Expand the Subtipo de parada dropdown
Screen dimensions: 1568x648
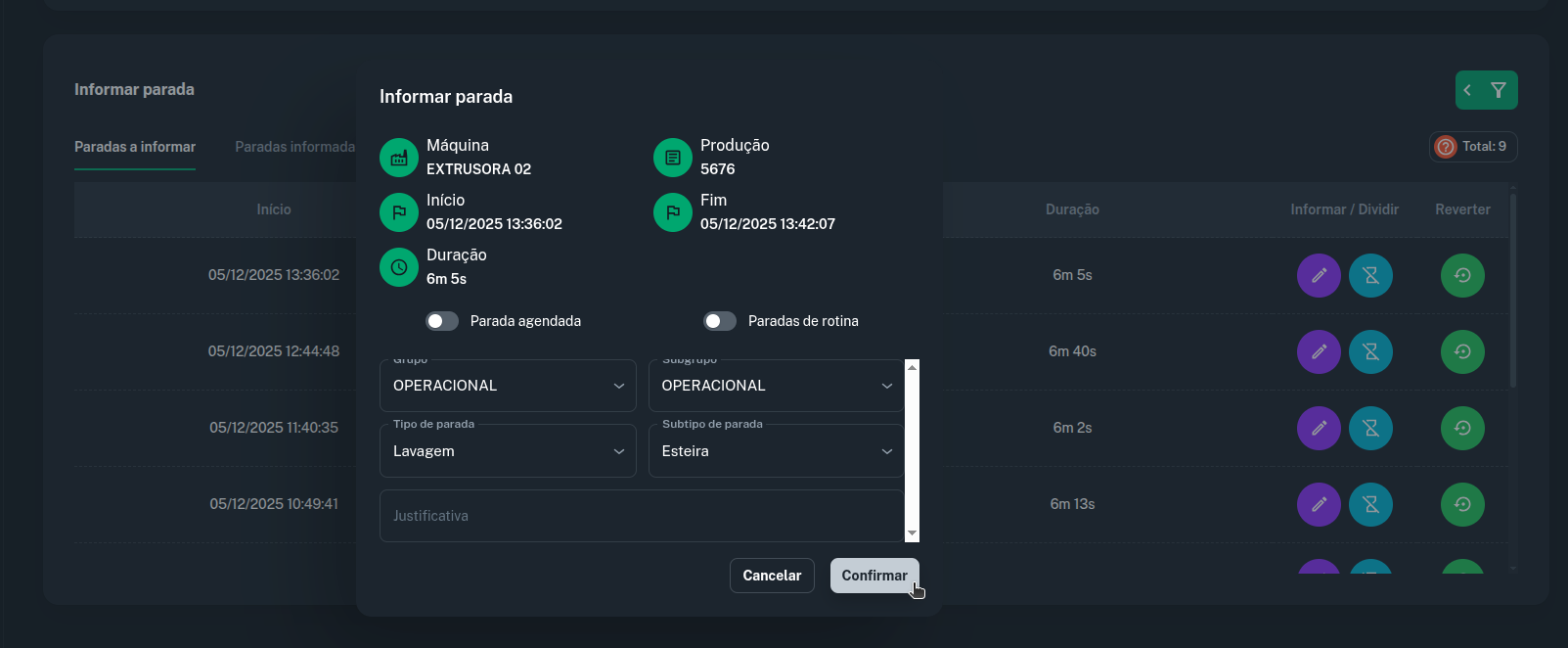tap(776, 451)
